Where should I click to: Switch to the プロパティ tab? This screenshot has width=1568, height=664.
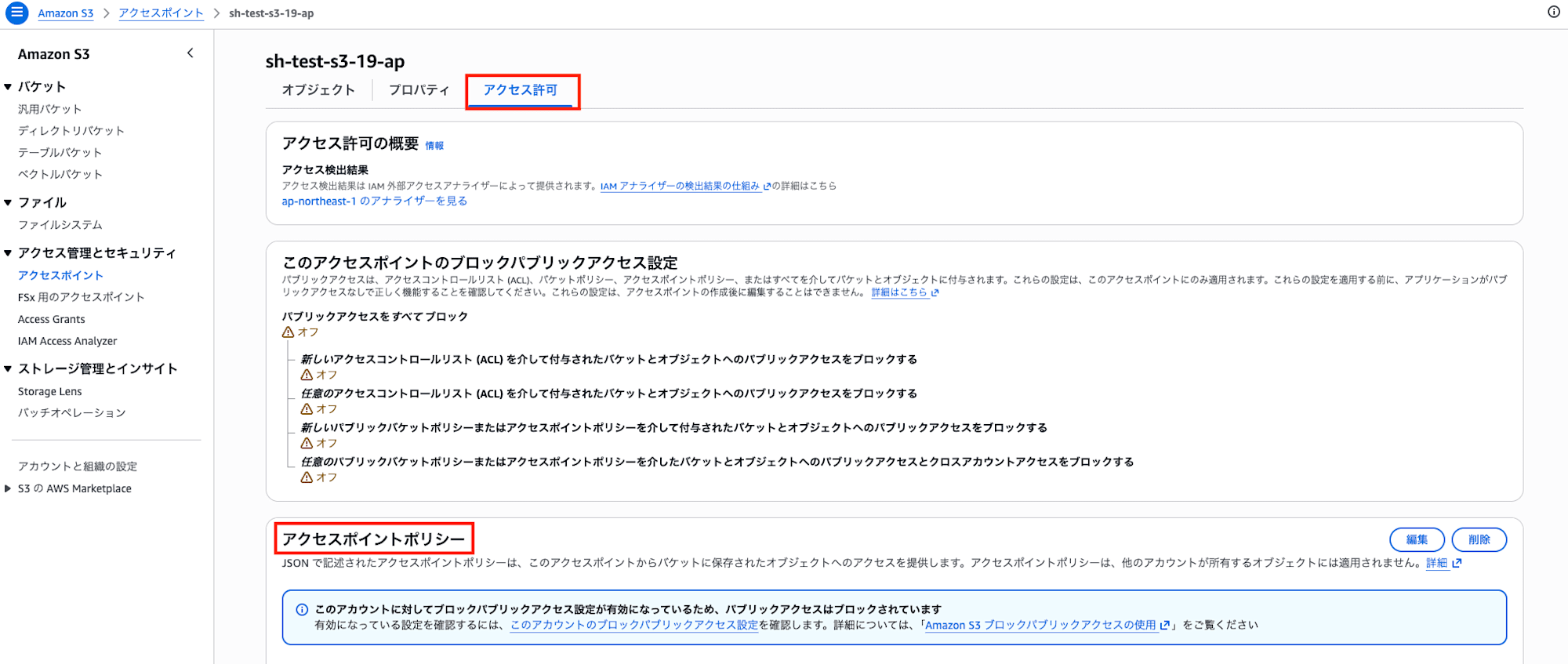[x=419, y=90]
